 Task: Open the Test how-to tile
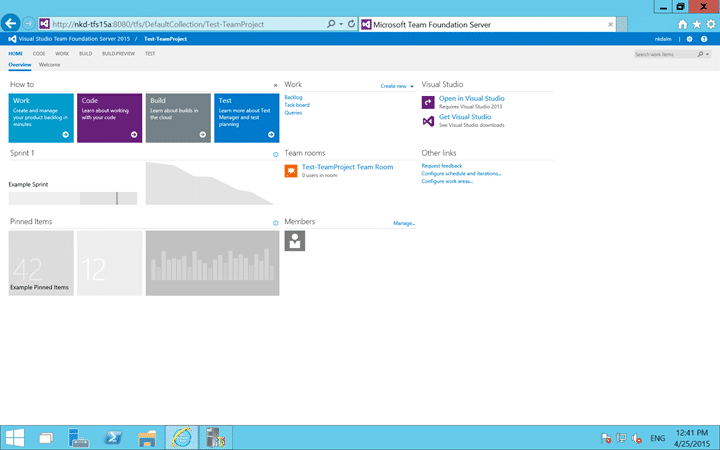247,118
